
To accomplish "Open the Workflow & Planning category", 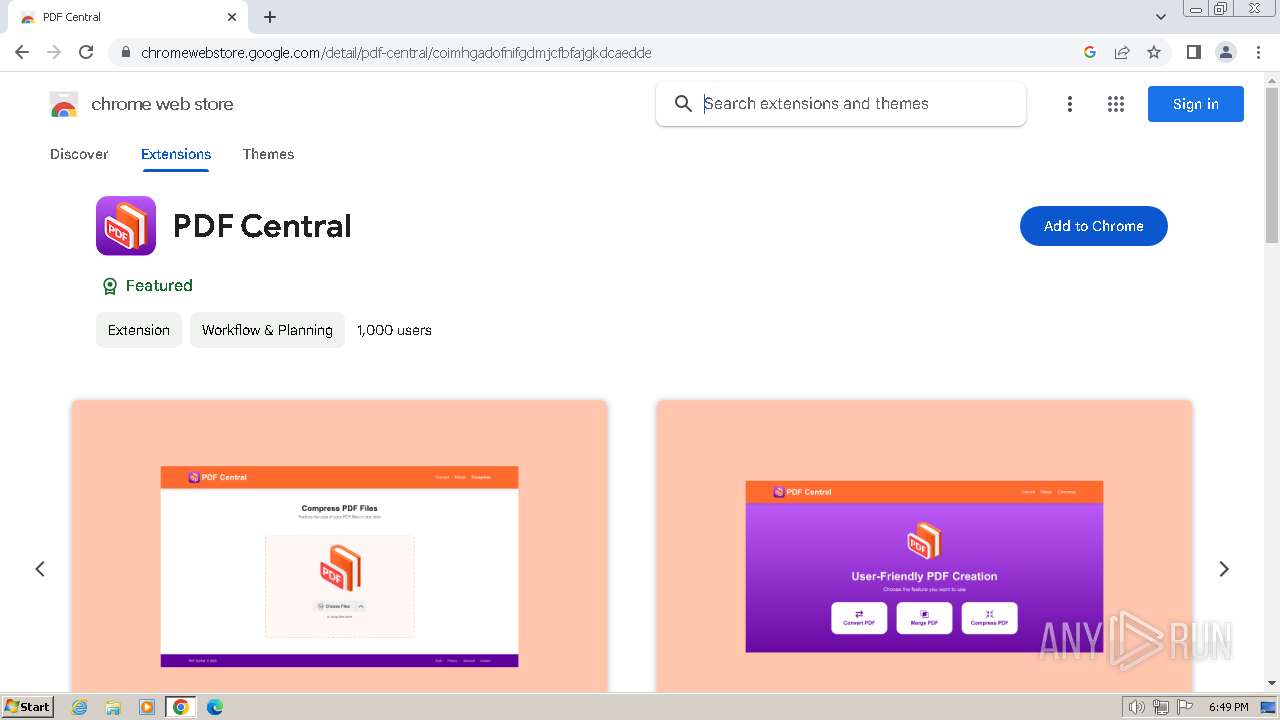I will click(x=267, y=330).
